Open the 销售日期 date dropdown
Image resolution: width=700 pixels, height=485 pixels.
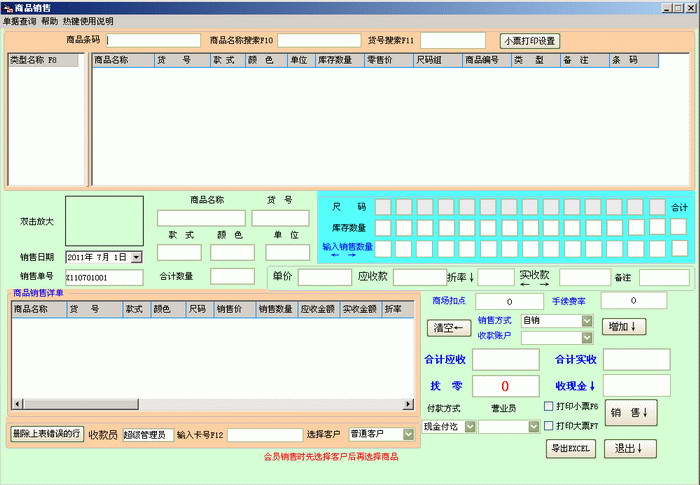(x=137, y=257)
